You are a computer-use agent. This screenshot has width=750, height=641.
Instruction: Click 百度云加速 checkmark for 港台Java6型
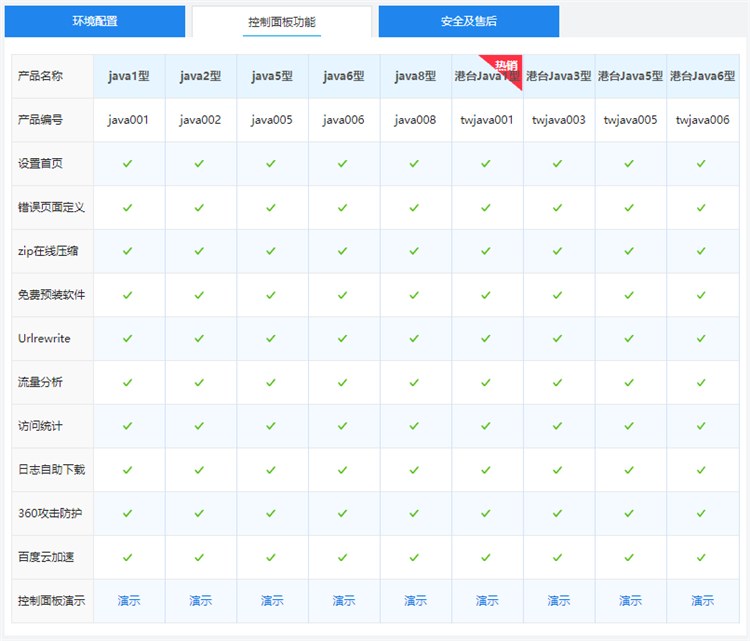click(x=702, y=557)
